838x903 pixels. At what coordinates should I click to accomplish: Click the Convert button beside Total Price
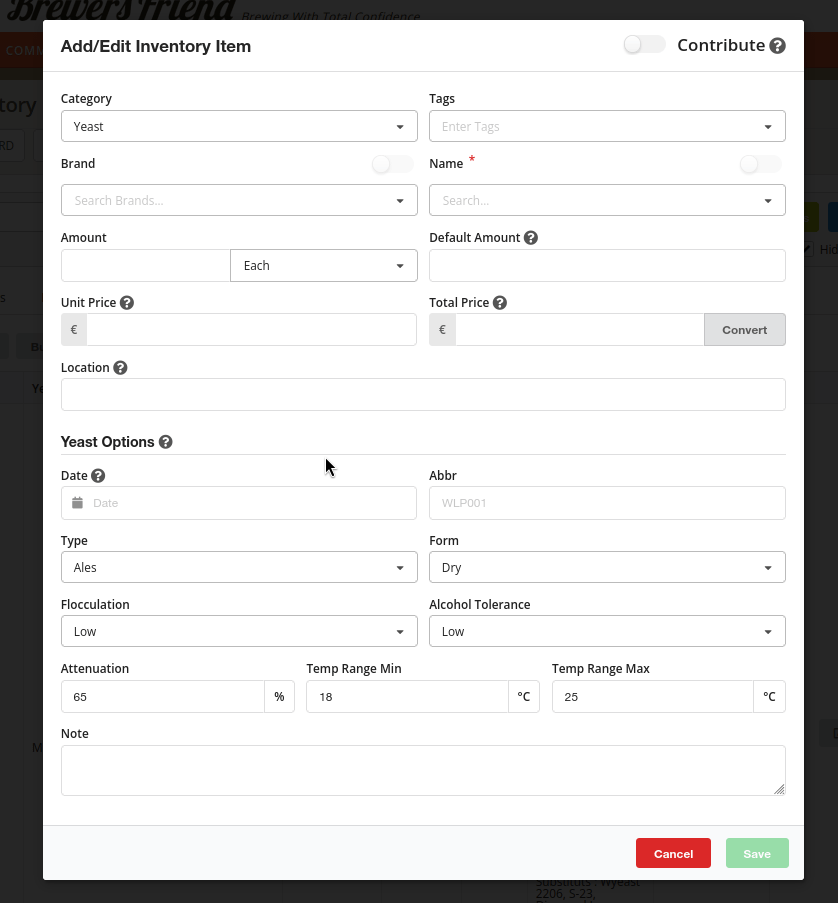[744, 330]
